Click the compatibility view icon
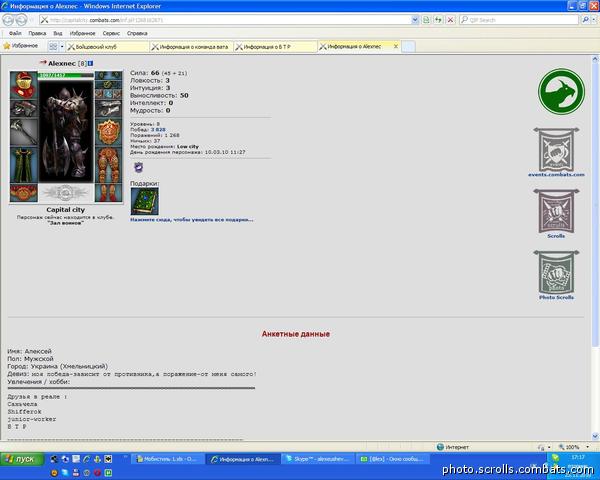This screenshot has width=600, height=480. [426, 20]
